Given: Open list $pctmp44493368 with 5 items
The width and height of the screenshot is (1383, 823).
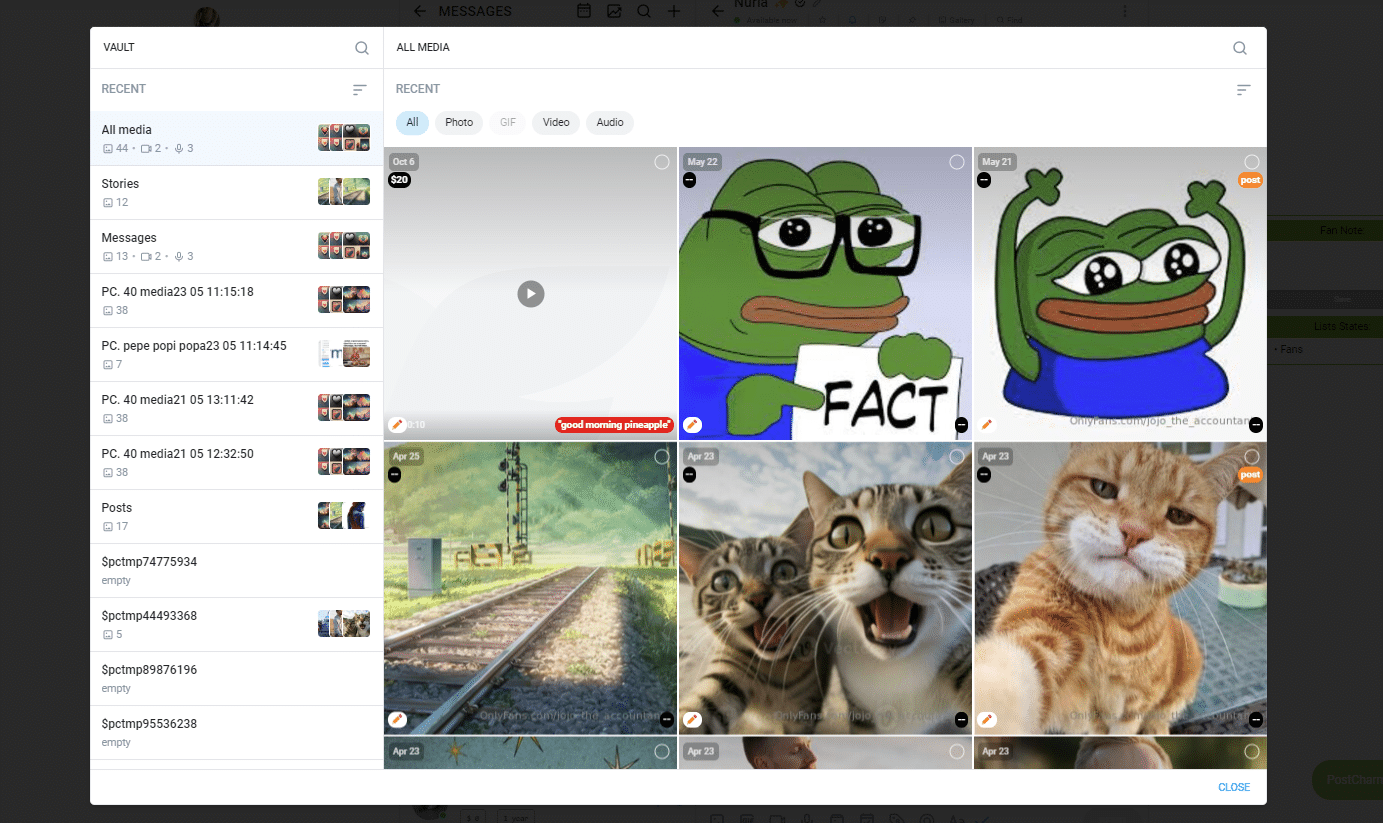Looking at the screenshot, I should pos(236,624).
